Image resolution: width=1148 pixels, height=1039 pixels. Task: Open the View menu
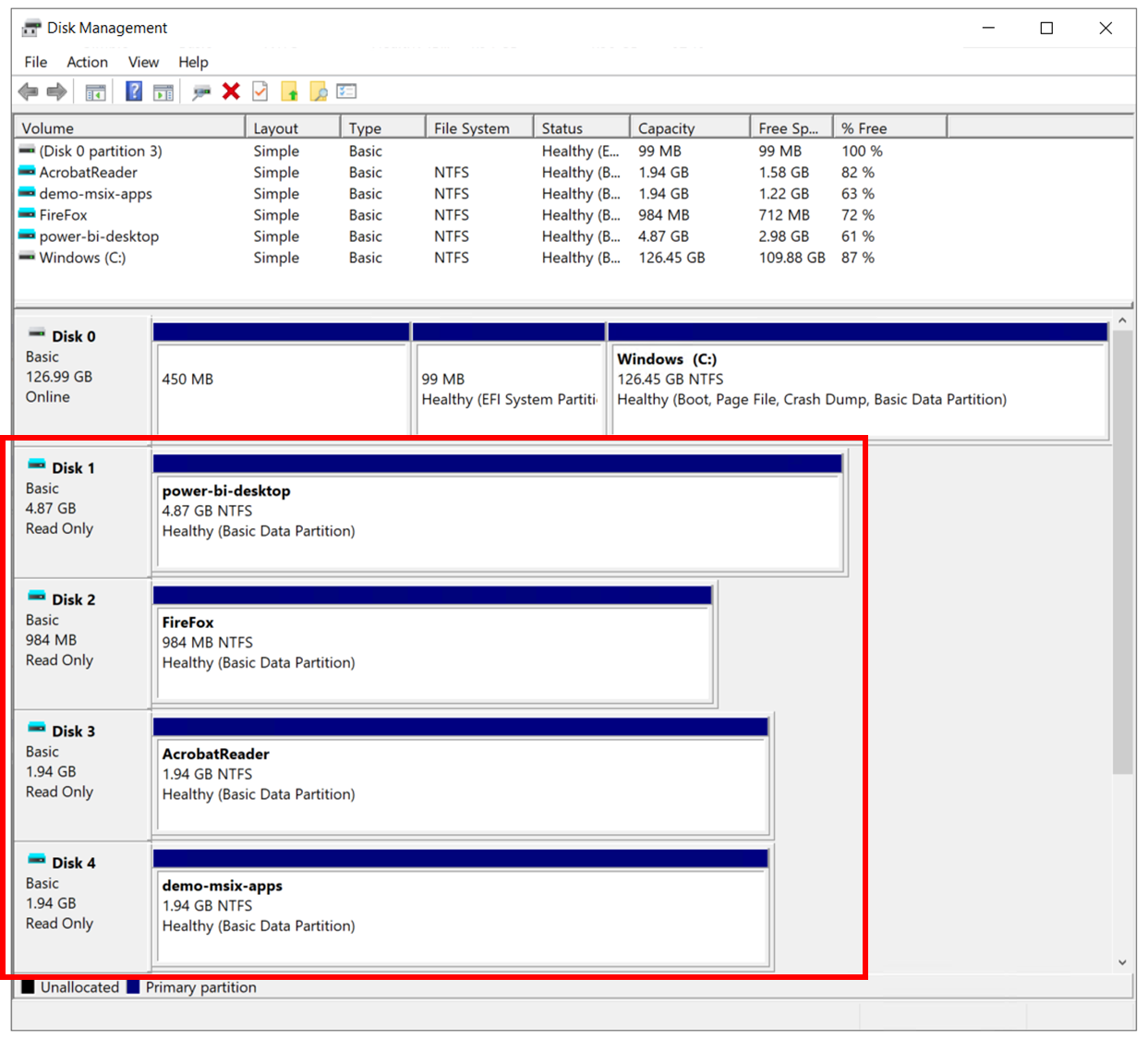click(143, 62)
